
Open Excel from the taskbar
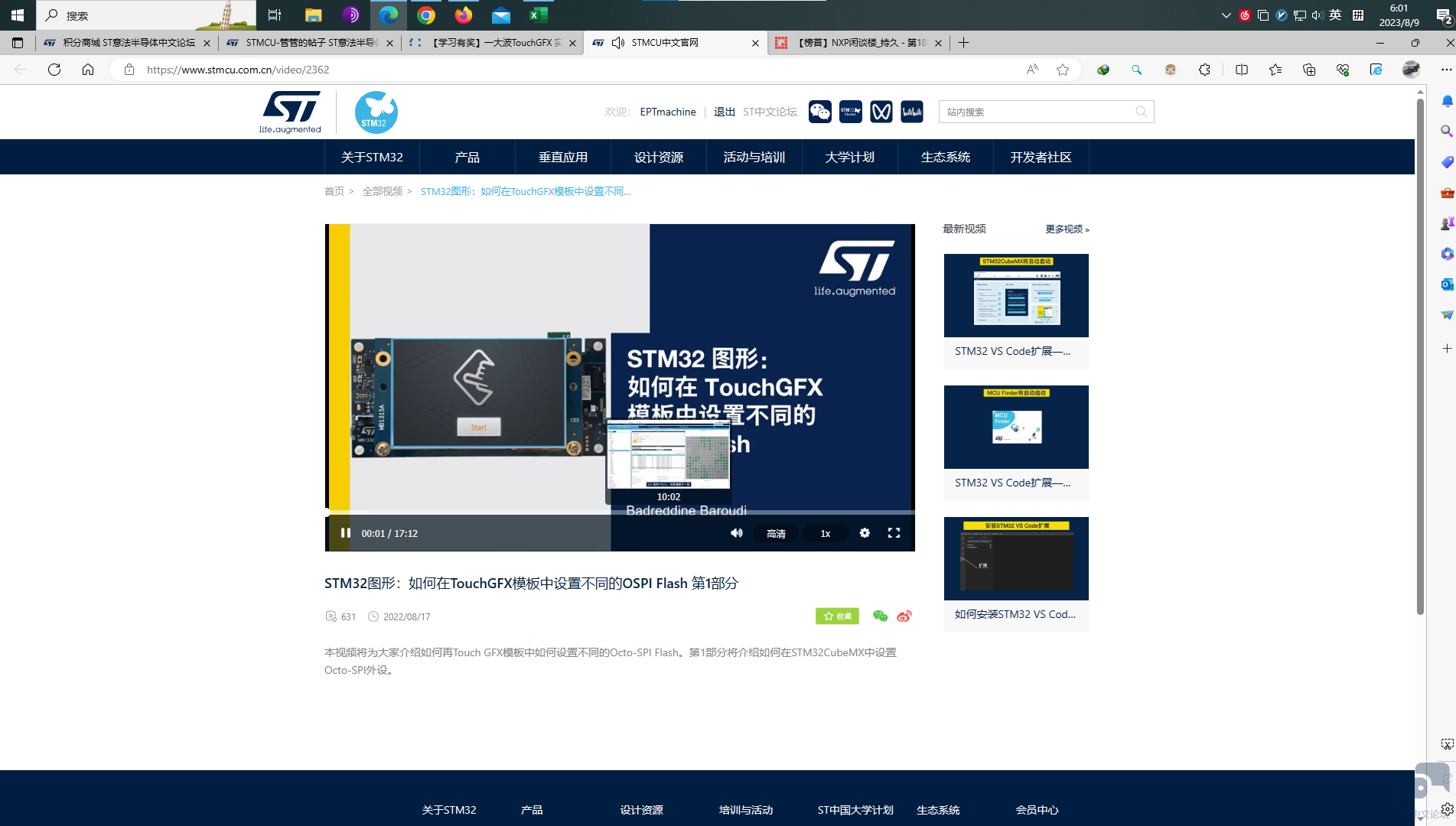pyautogui.click(x=539, y=15)
